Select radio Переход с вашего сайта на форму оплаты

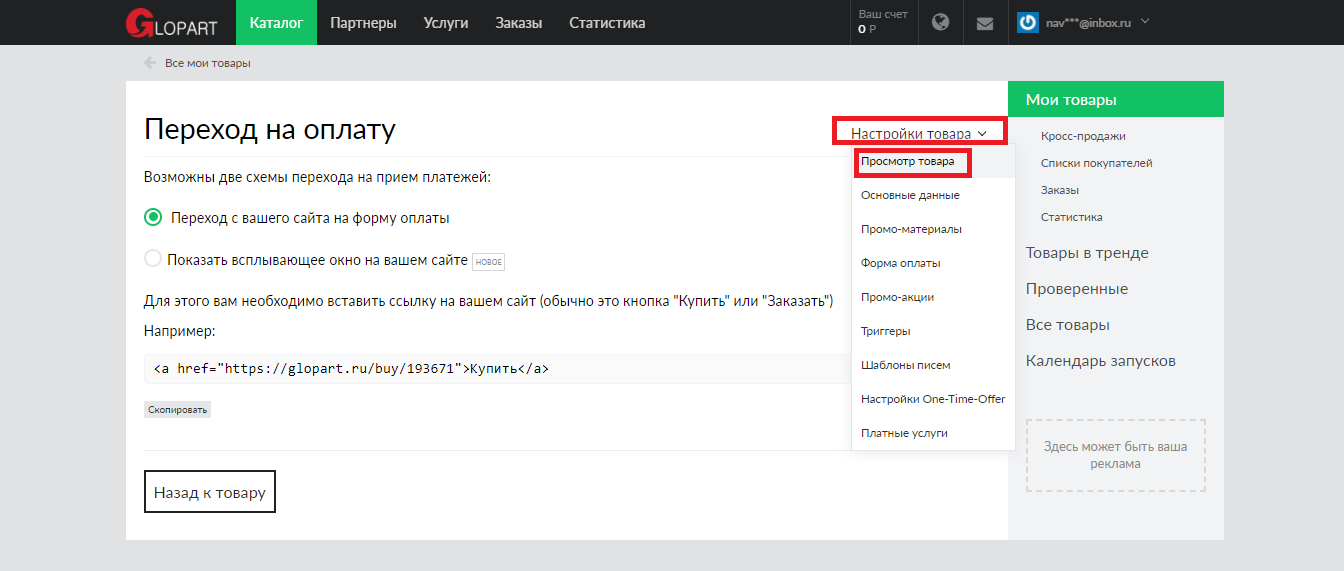(153, 217)
